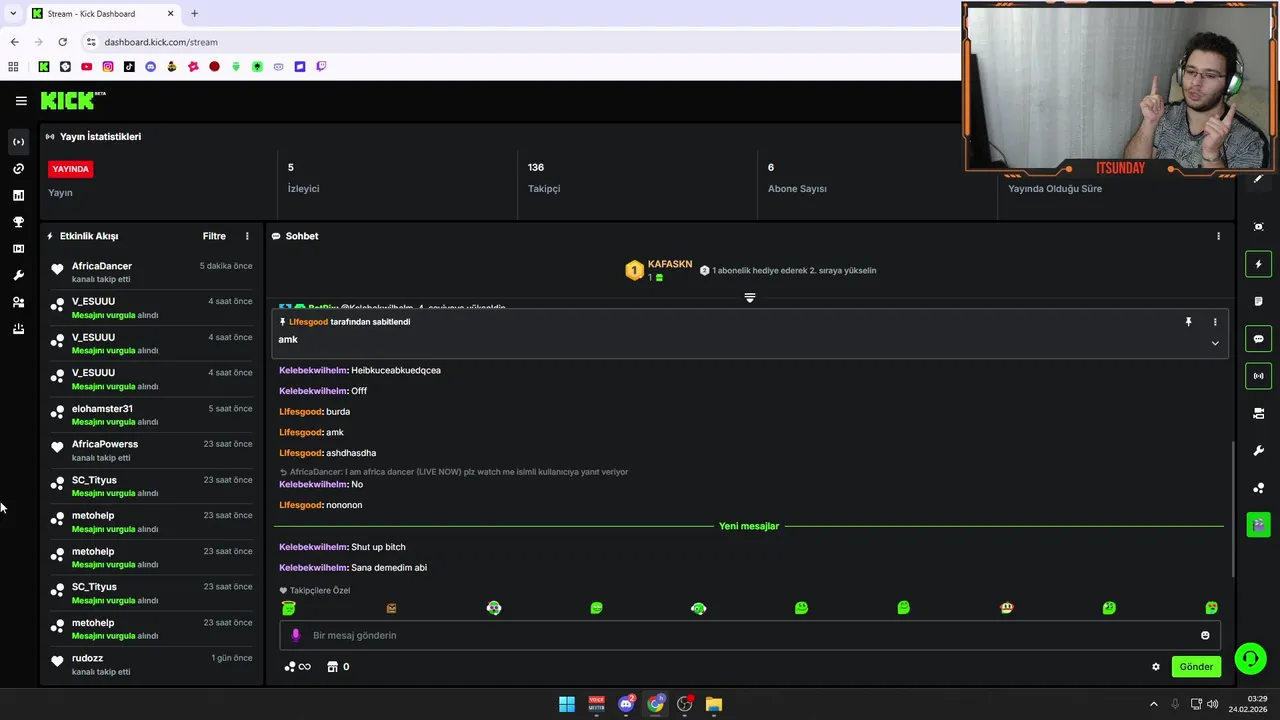This screenshot has height=720, width=1280.
Task: Open YouTube bookmark in bookmarks bar
Action: click(87, 67)
